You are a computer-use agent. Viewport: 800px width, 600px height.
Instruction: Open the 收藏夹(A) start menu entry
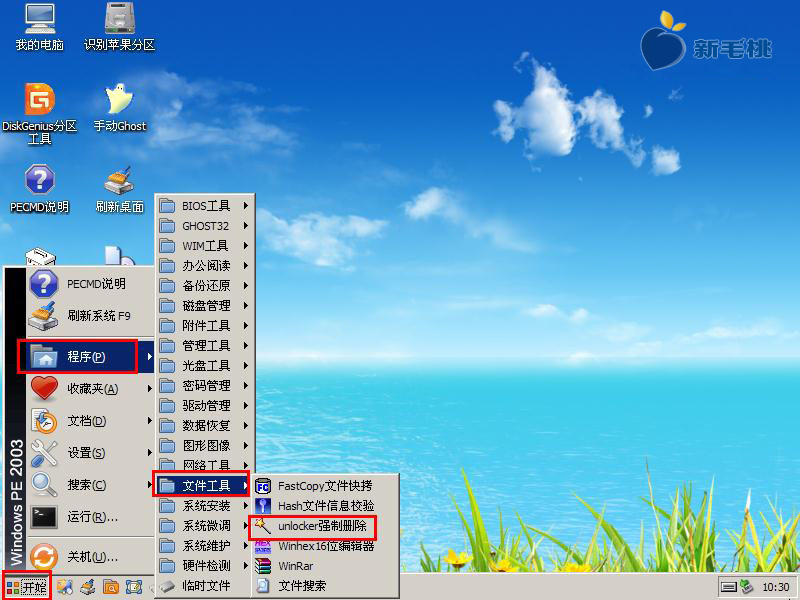click(90, 389)
